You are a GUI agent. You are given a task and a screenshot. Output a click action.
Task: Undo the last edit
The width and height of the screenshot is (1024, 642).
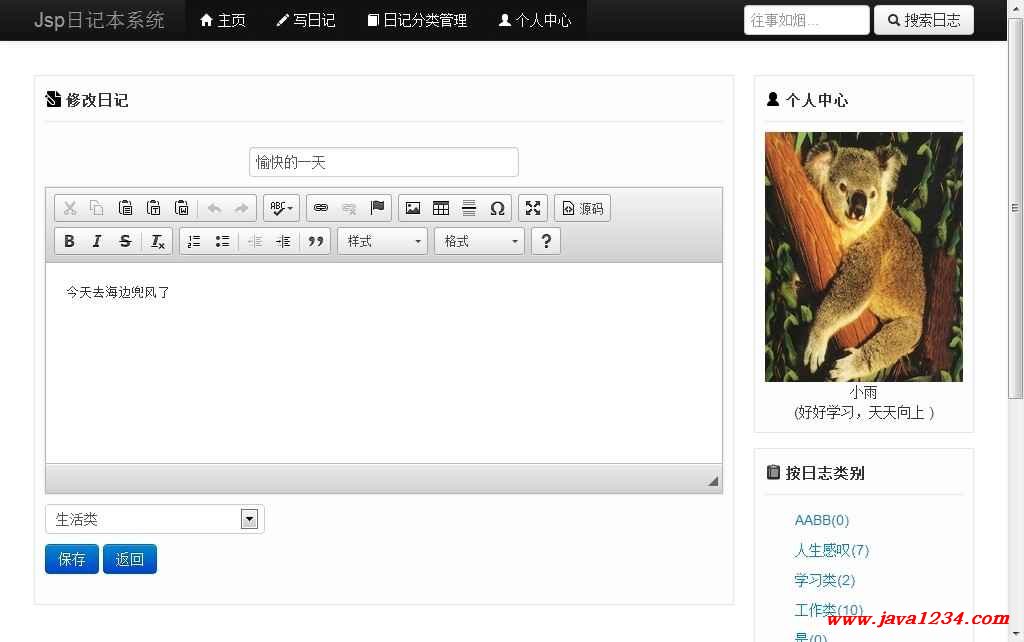point(214,208)
